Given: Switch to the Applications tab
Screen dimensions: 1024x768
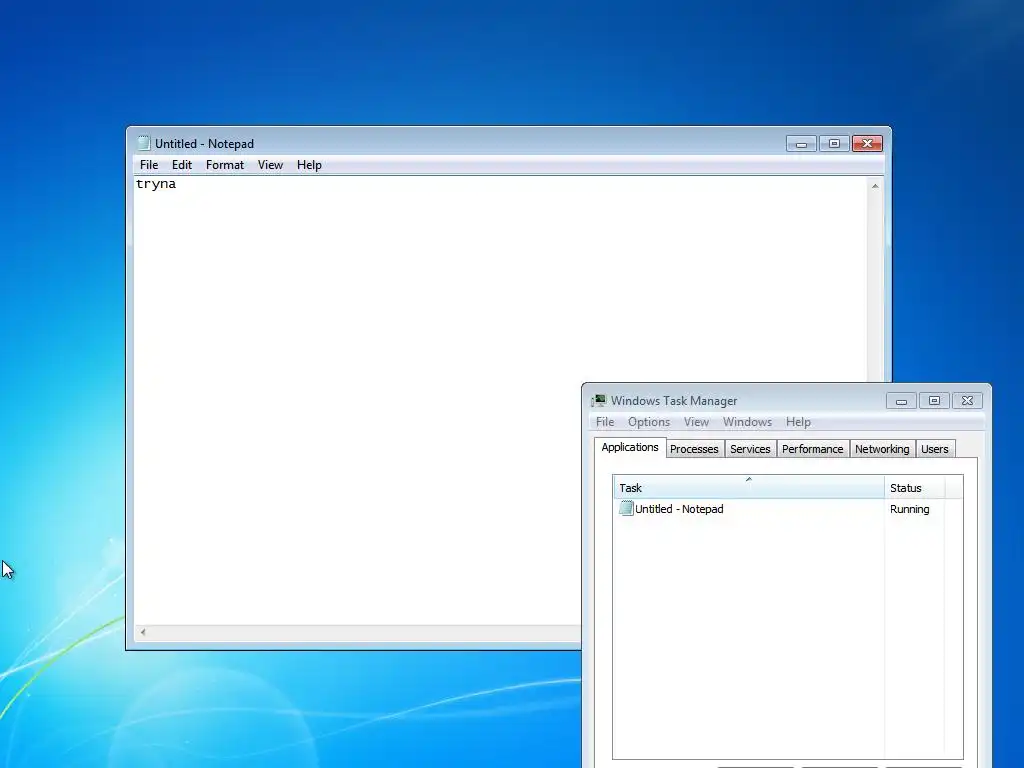Looking at the screenshot, I should click(630, 447).
